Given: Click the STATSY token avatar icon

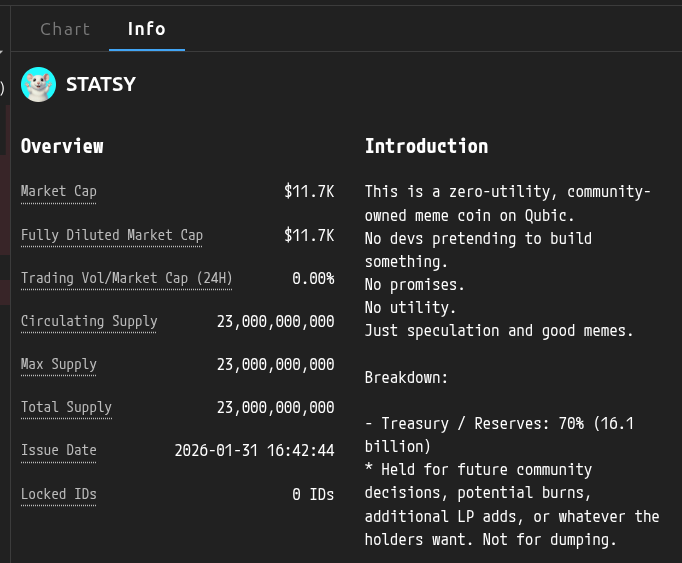Looking at the screenshot, I should point(38,85).
